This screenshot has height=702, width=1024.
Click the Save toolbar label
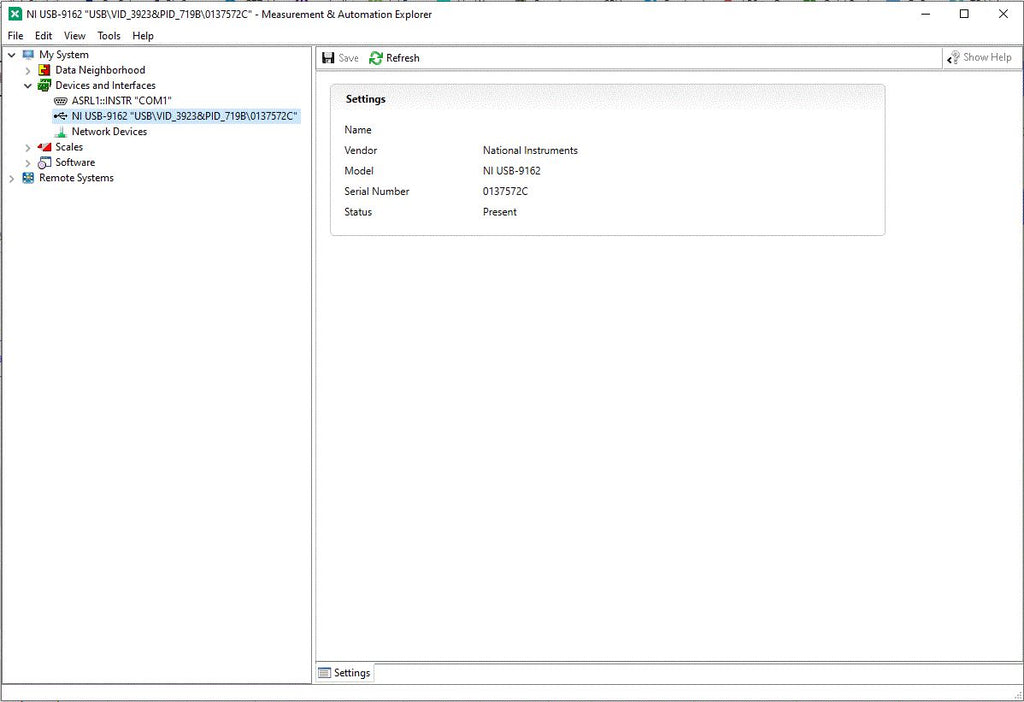pos(349,58)
